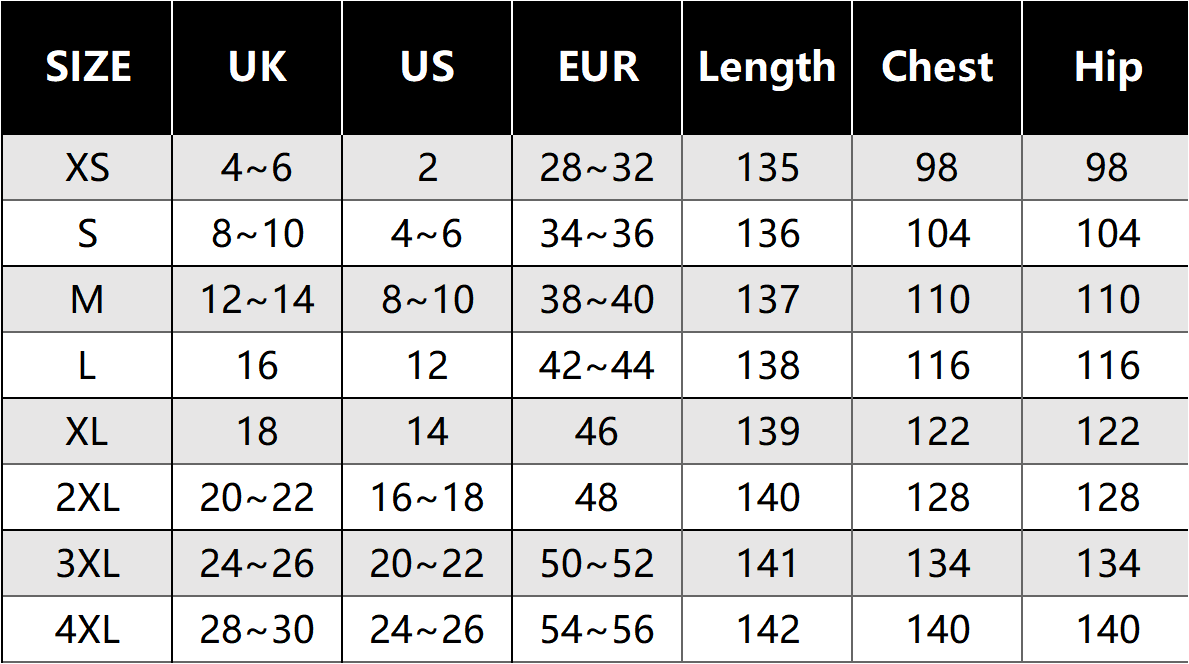Click the US column header
Image resolution: width=1189 pixels, height=664 pixels.
[x=427, y=67]
